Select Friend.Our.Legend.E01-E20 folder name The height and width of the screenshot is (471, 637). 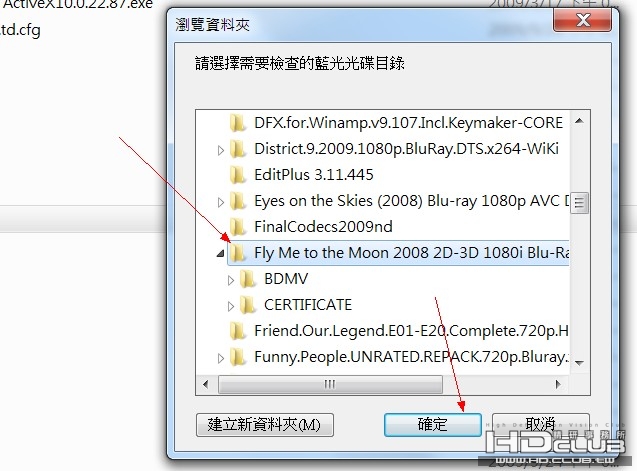[412, 331]
